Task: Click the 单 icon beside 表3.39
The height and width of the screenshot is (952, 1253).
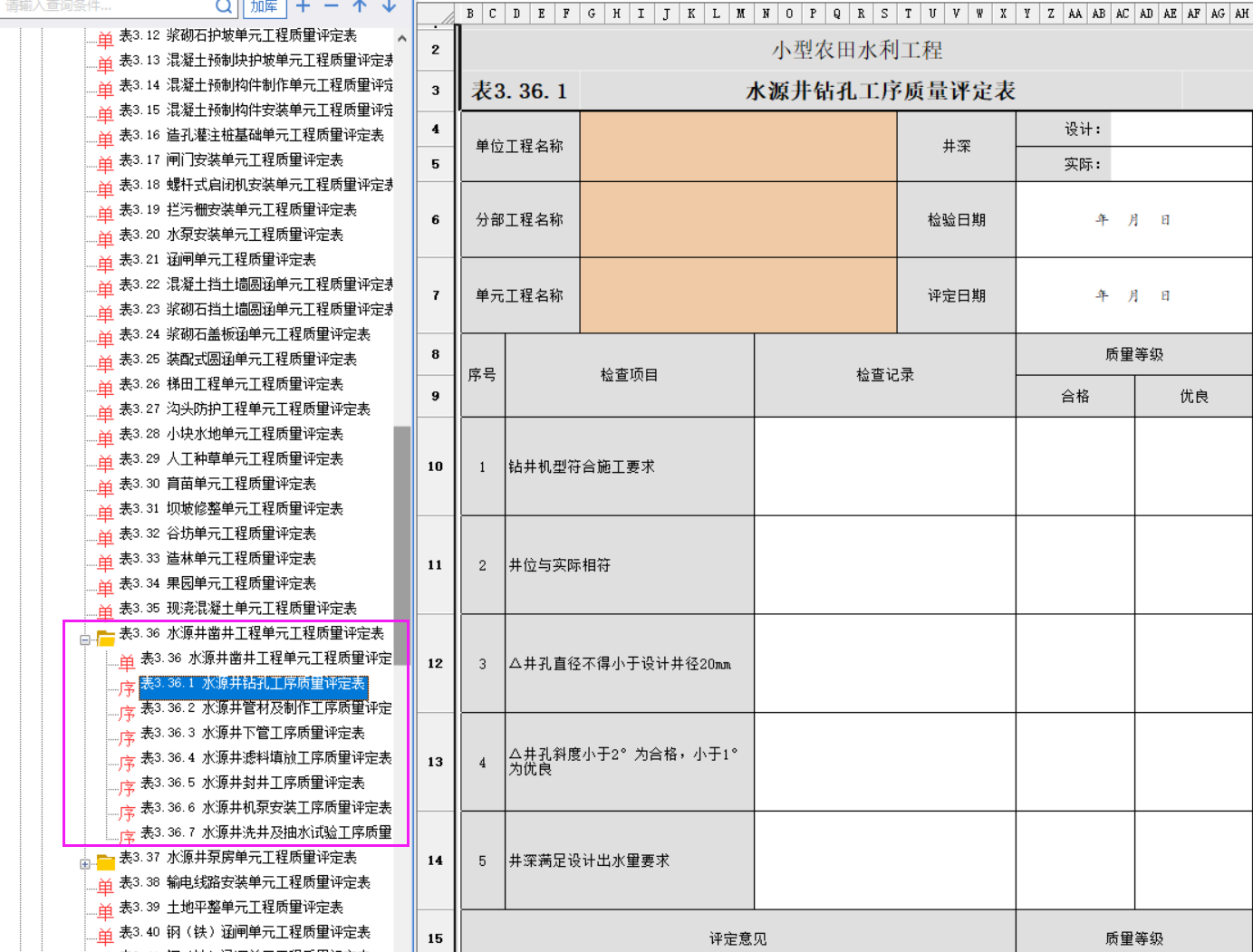Action: point(105,911)
